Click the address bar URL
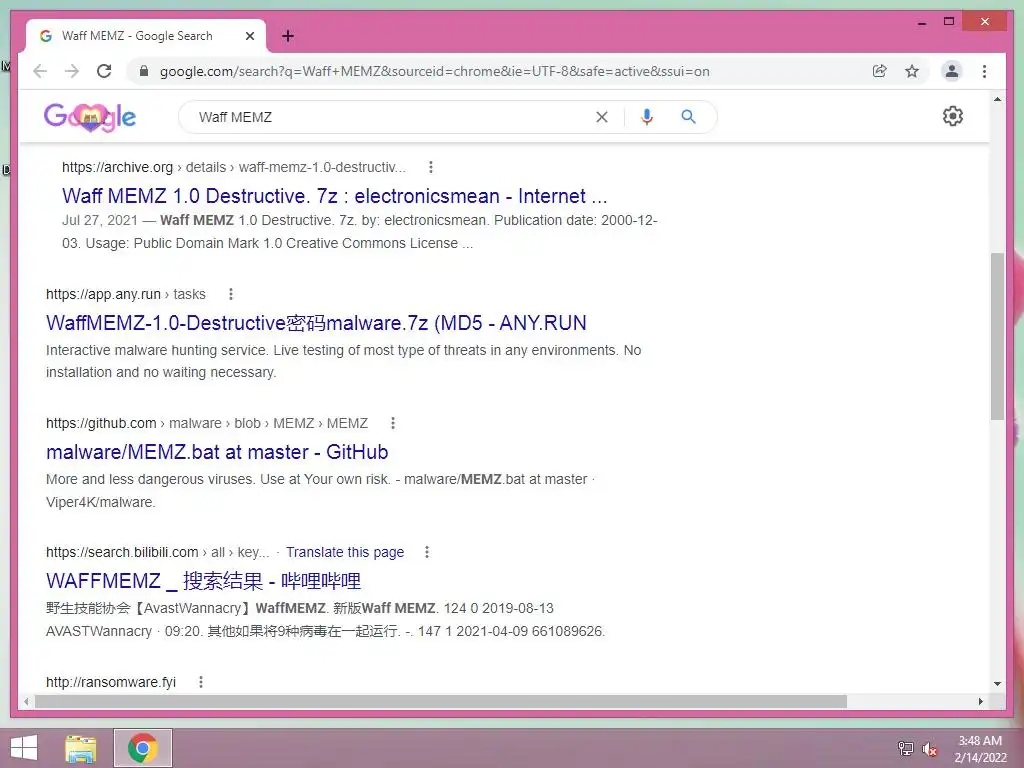Screen dimensions: 1024x768 434,71
